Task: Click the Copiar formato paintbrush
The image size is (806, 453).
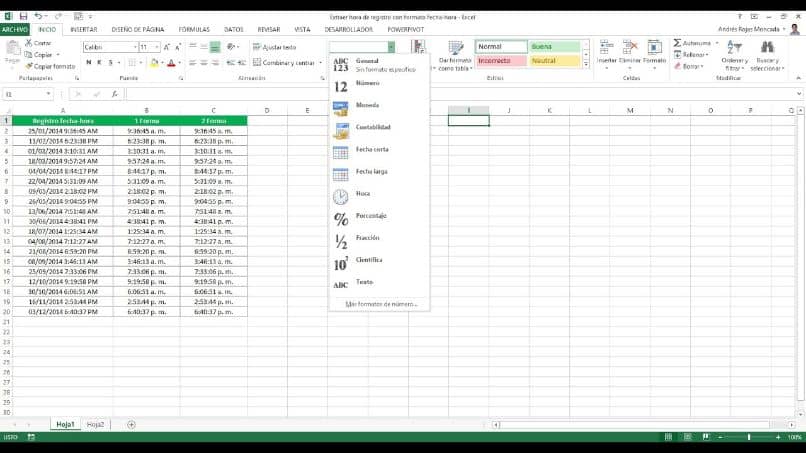Action: pyautogui.click(x=50, y=66)
